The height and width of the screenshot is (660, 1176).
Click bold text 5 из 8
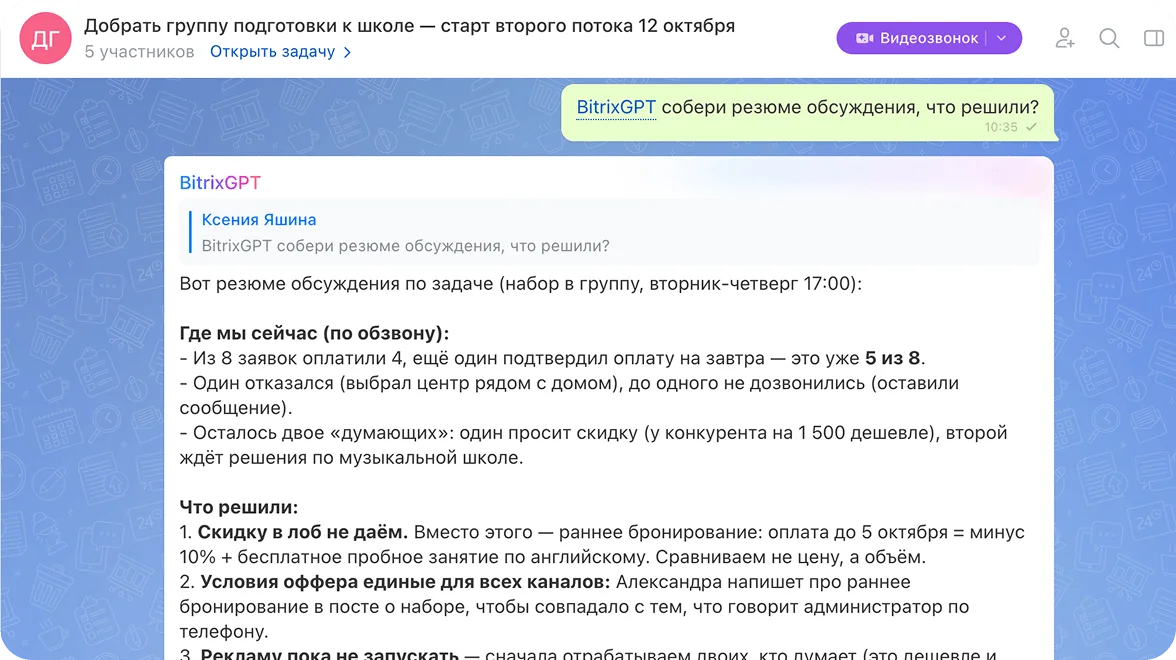(892, 358)
